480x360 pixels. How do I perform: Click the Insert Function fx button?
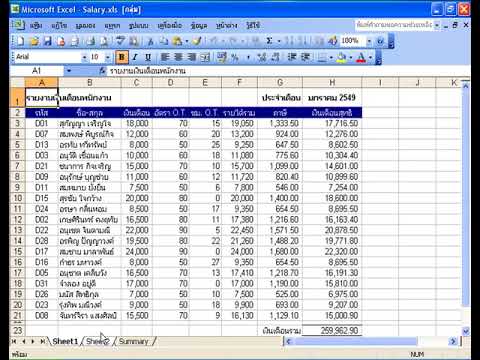click(102, 71)
